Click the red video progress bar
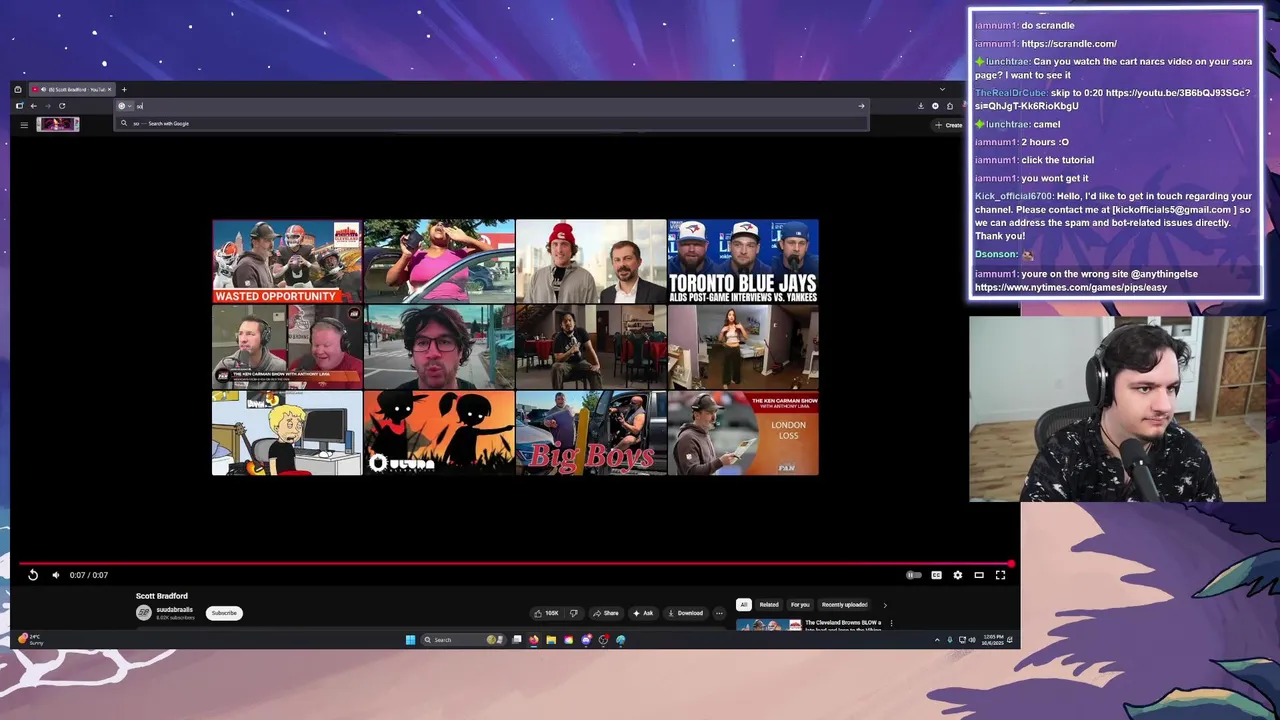This screenshot has width=1280, height=720. point(515,564)
